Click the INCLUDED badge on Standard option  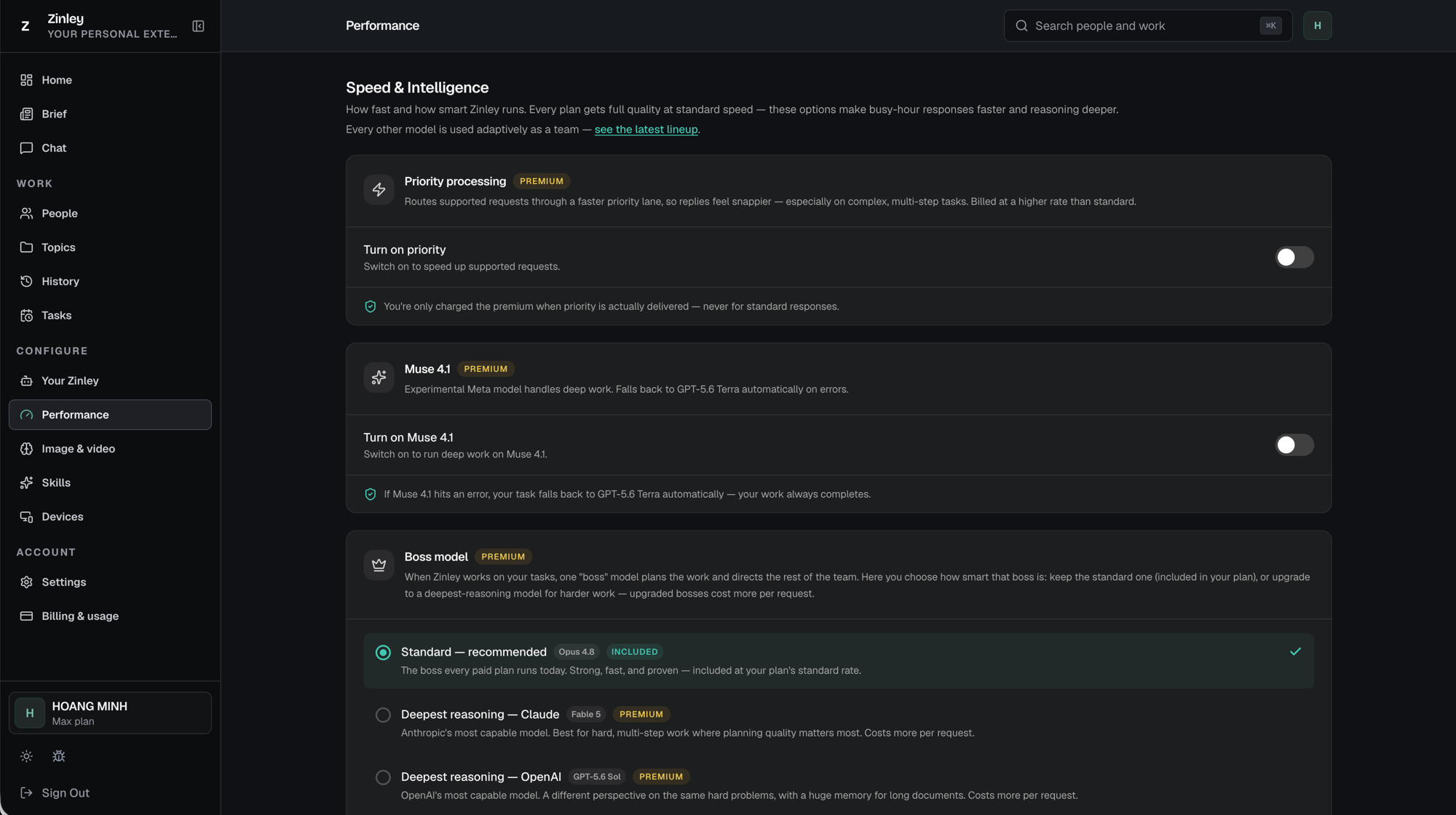click(x=634, y=652)
